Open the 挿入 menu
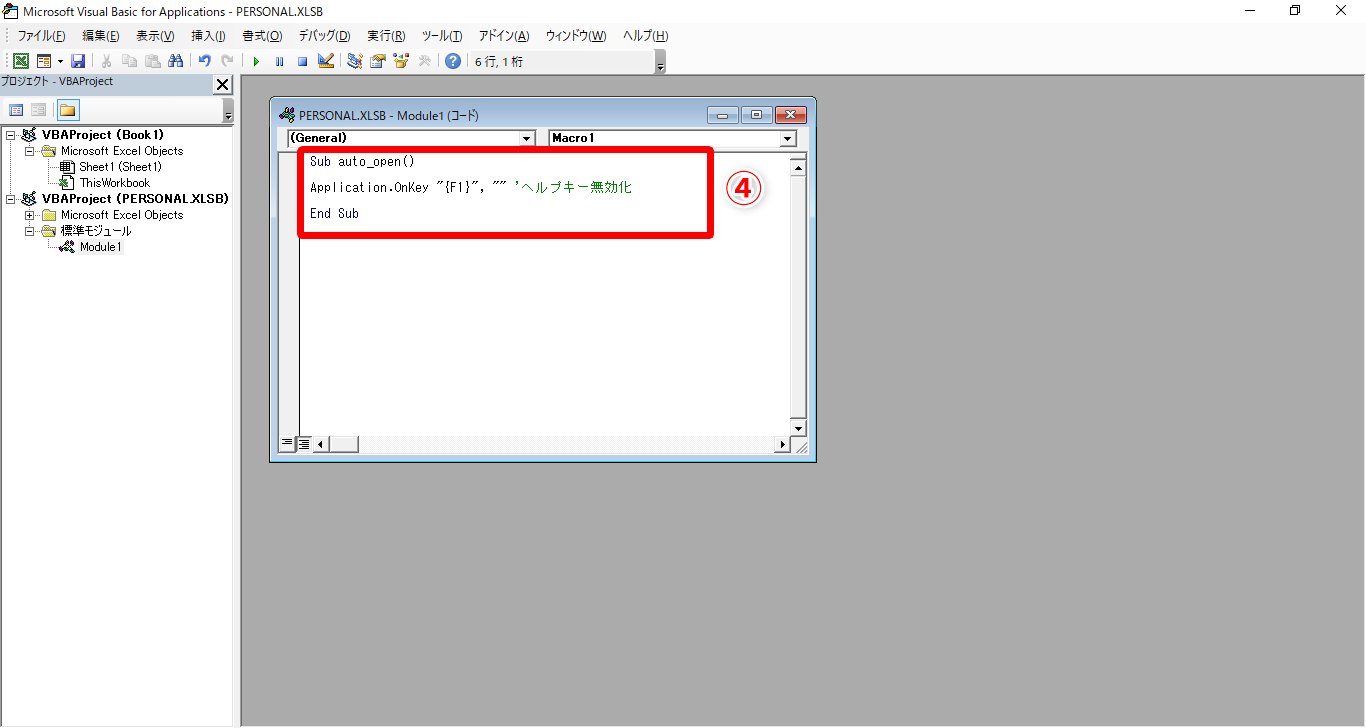The width and height of the screenshot is (1366, 728). click(208, 36)
